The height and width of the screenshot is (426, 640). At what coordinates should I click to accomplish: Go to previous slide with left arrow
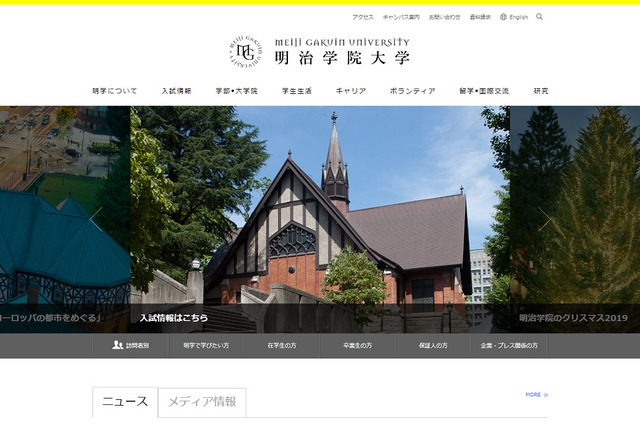click(x=96, y=220)
